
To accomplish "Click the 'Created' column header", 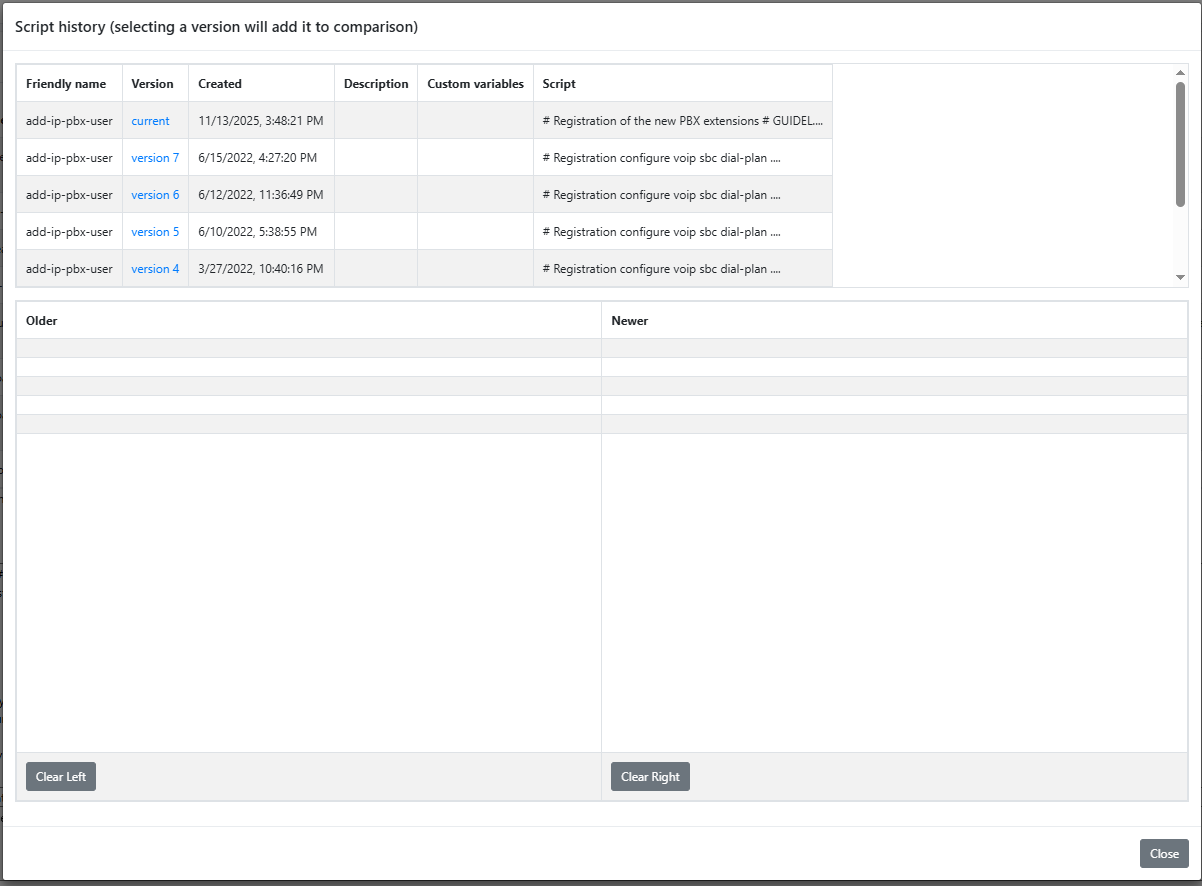I will (x=220, y=84).
